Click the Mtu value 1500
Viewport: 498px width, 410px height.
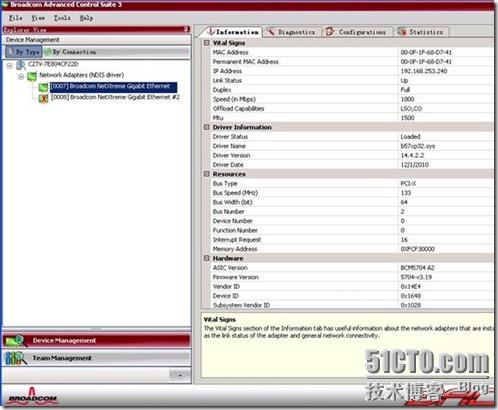coord(407,118)
